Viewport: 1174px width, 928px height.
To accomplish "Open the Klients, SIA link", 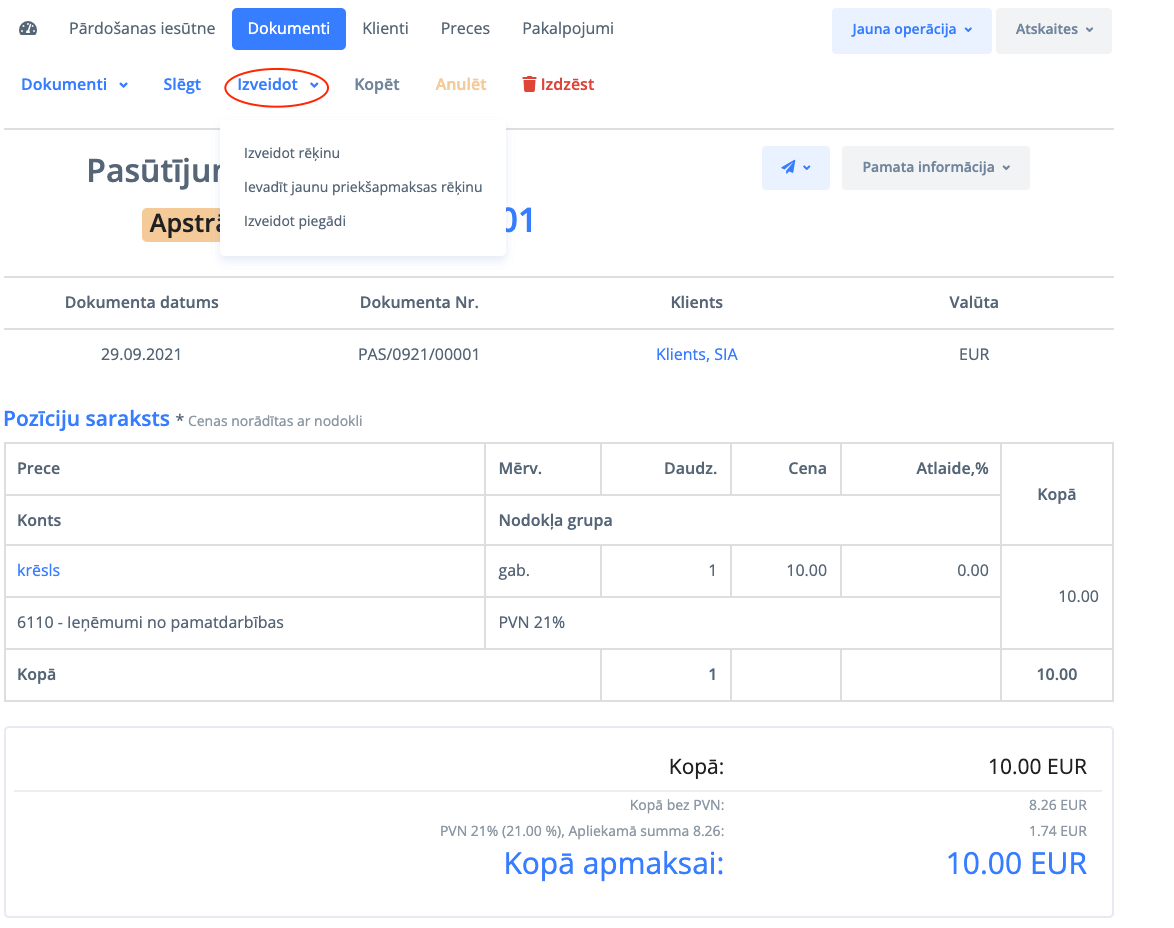I will tap(696, 354).
